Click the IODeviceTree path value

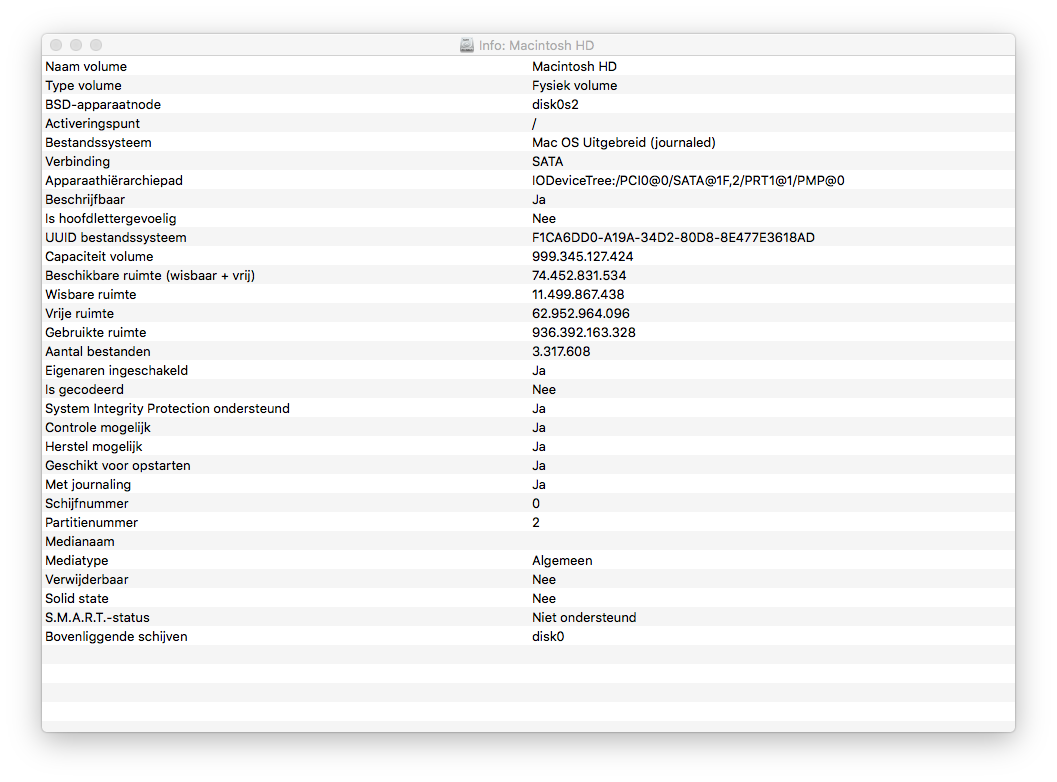click(688, 180)
